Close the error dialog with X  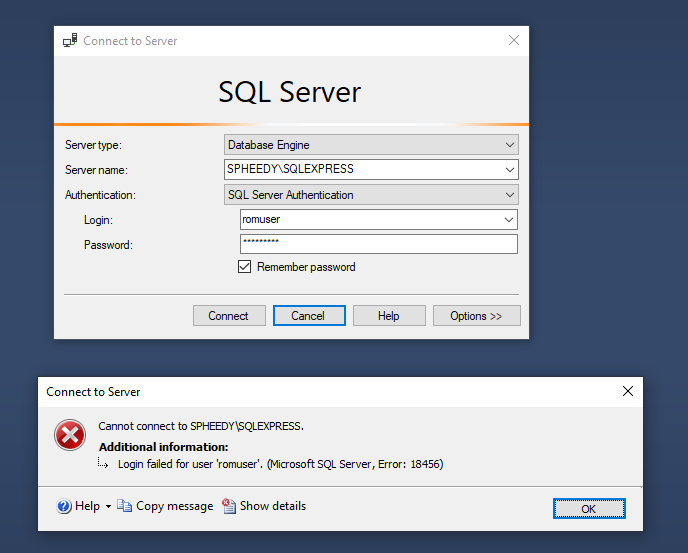click(628, 391)
